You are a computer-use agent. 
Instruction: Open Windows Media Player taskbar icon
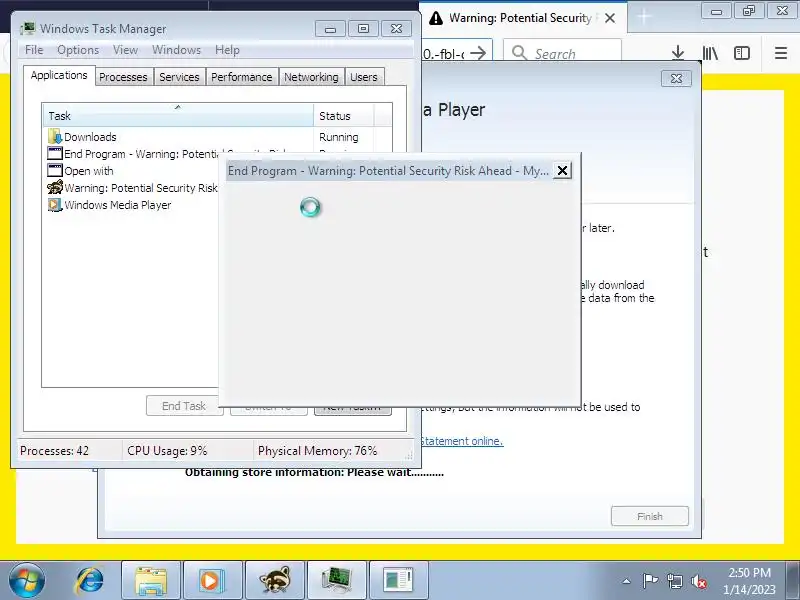pos(212,581)
